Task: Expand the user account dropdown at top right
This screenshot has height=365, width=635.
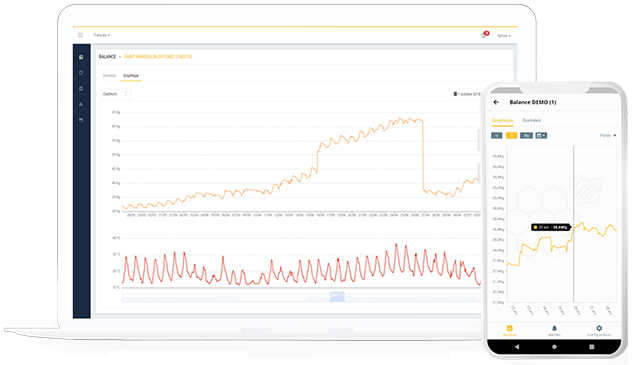Action: coord(504,36)
